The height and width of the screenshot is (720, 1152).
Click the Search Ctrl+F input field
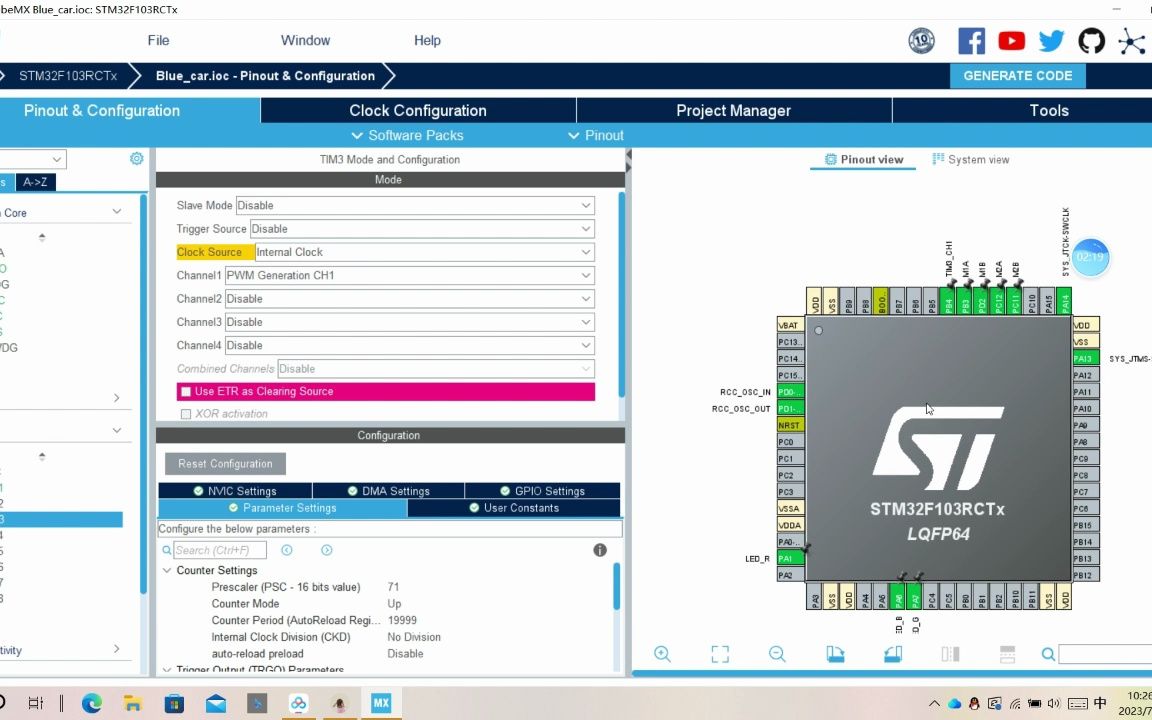pyautogui.click(x=218, y=550)
